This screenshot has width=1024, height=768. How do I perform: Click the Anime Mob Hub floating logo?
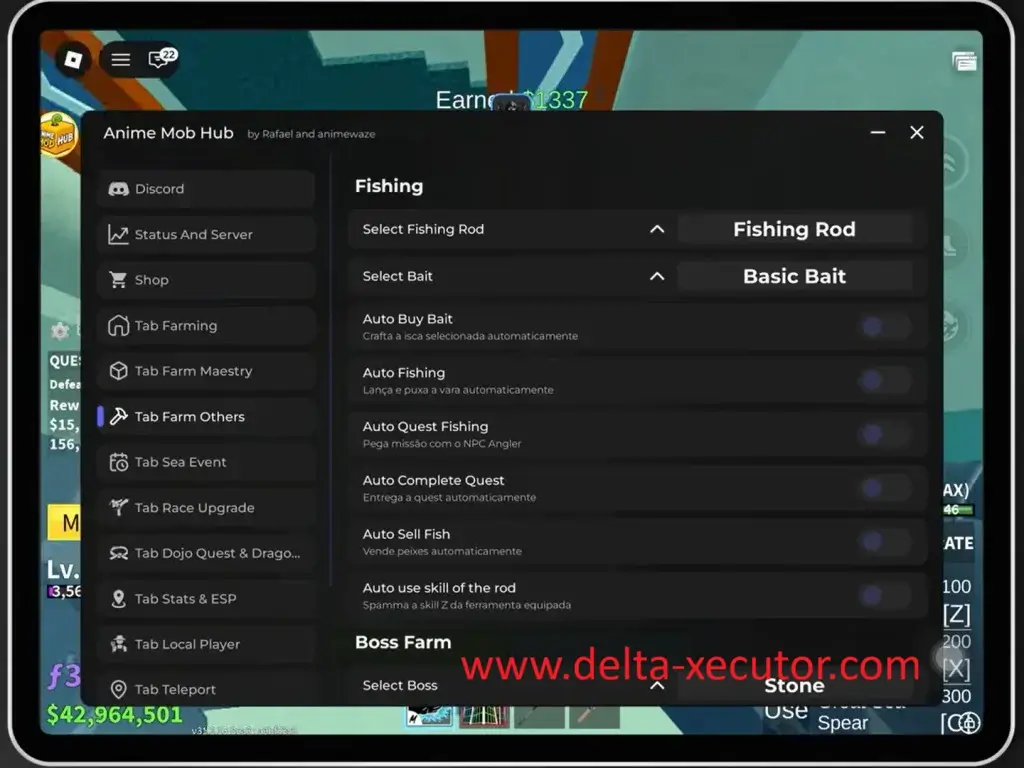click(x=57, y=135)
